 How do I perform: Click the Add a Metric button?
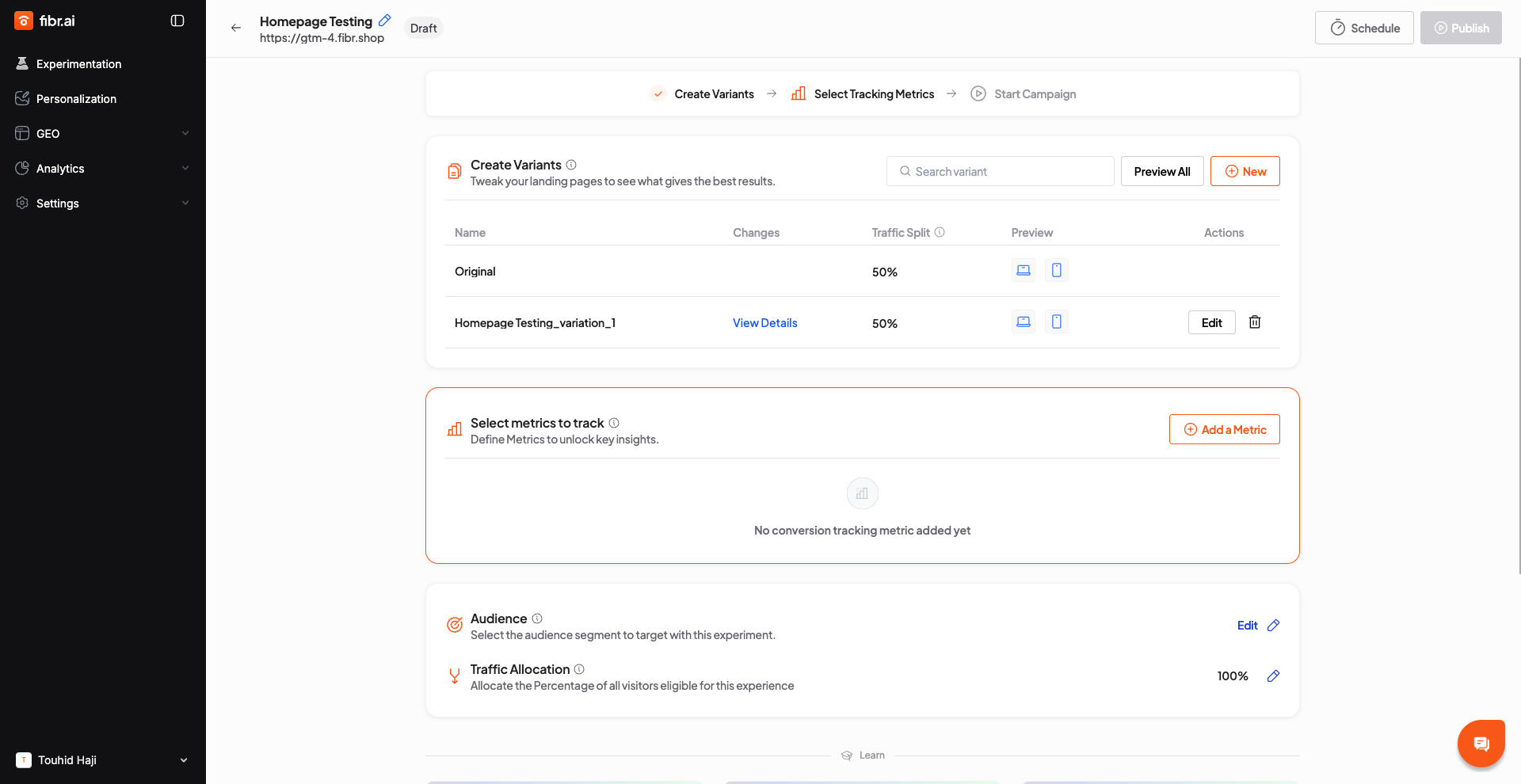(1224, 430)
